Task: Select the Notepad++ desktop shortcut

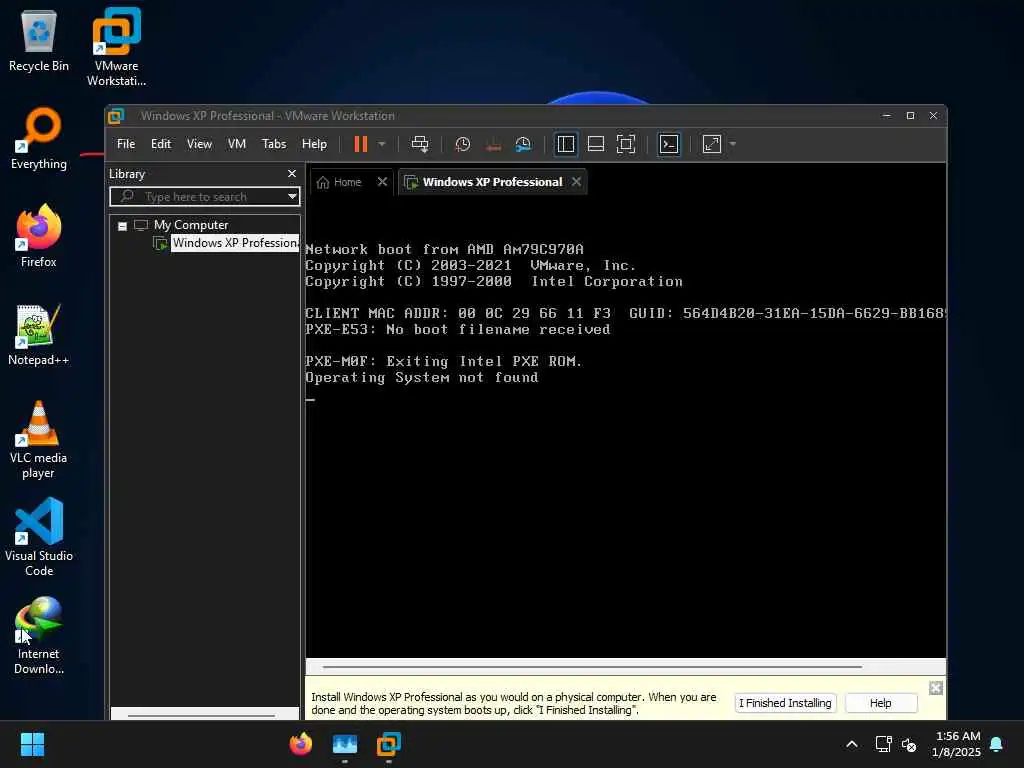Action: (x=39, y=335)
